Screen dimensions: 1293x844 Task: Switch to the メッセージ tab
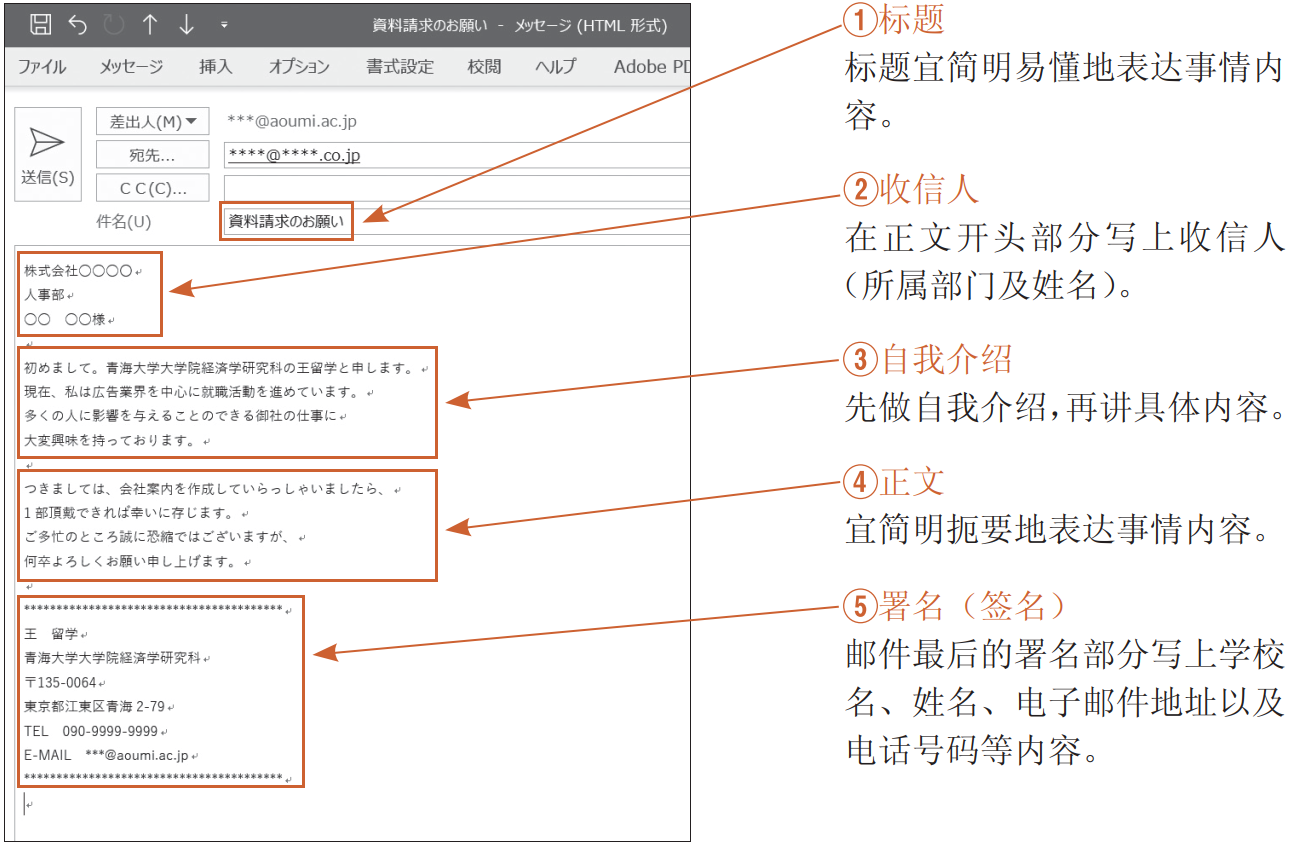pos(130,66)
